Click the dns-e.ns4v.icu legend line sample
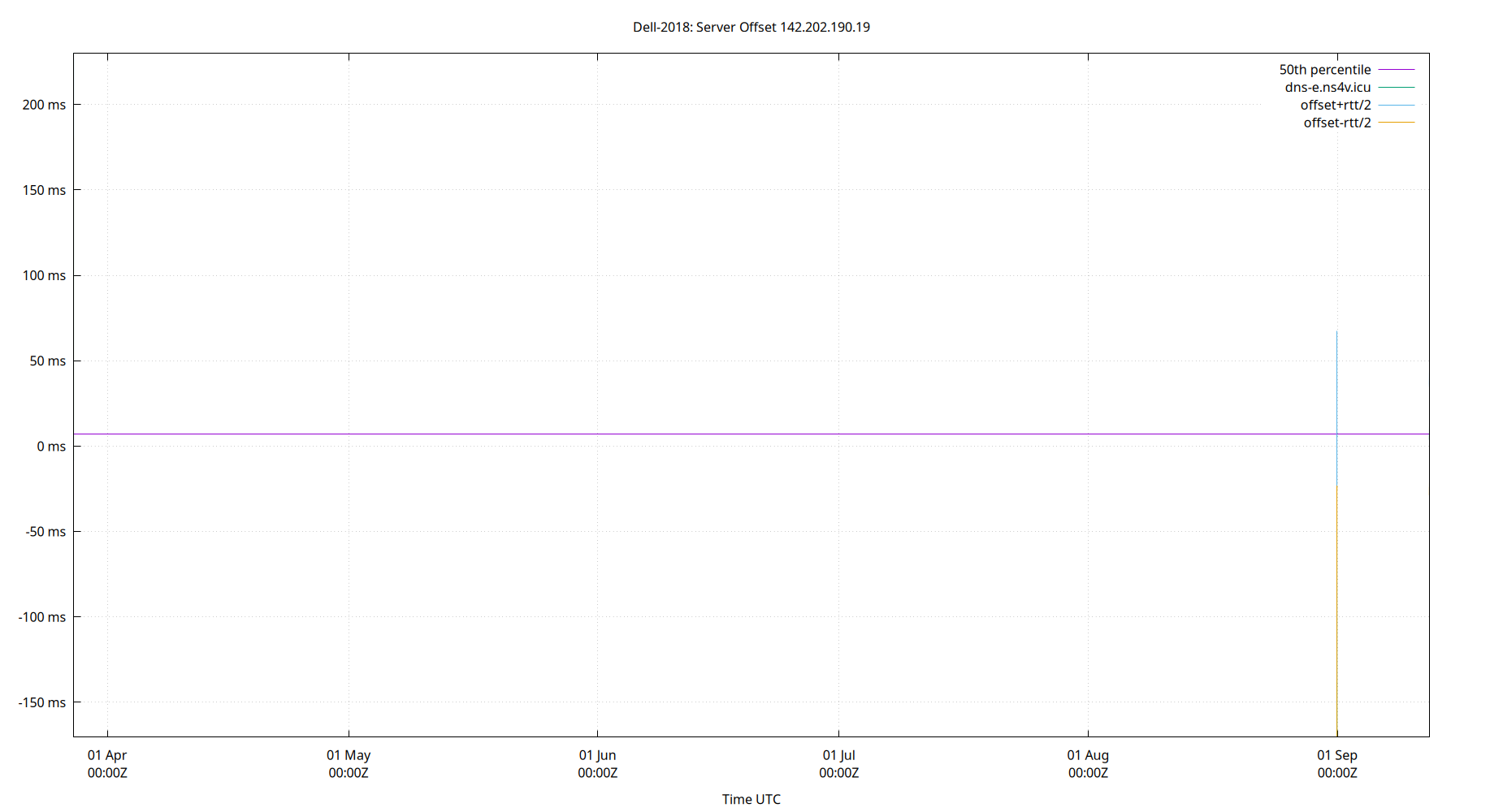The width and height of the screenshot is (1503, 812). pos(1397,87)
